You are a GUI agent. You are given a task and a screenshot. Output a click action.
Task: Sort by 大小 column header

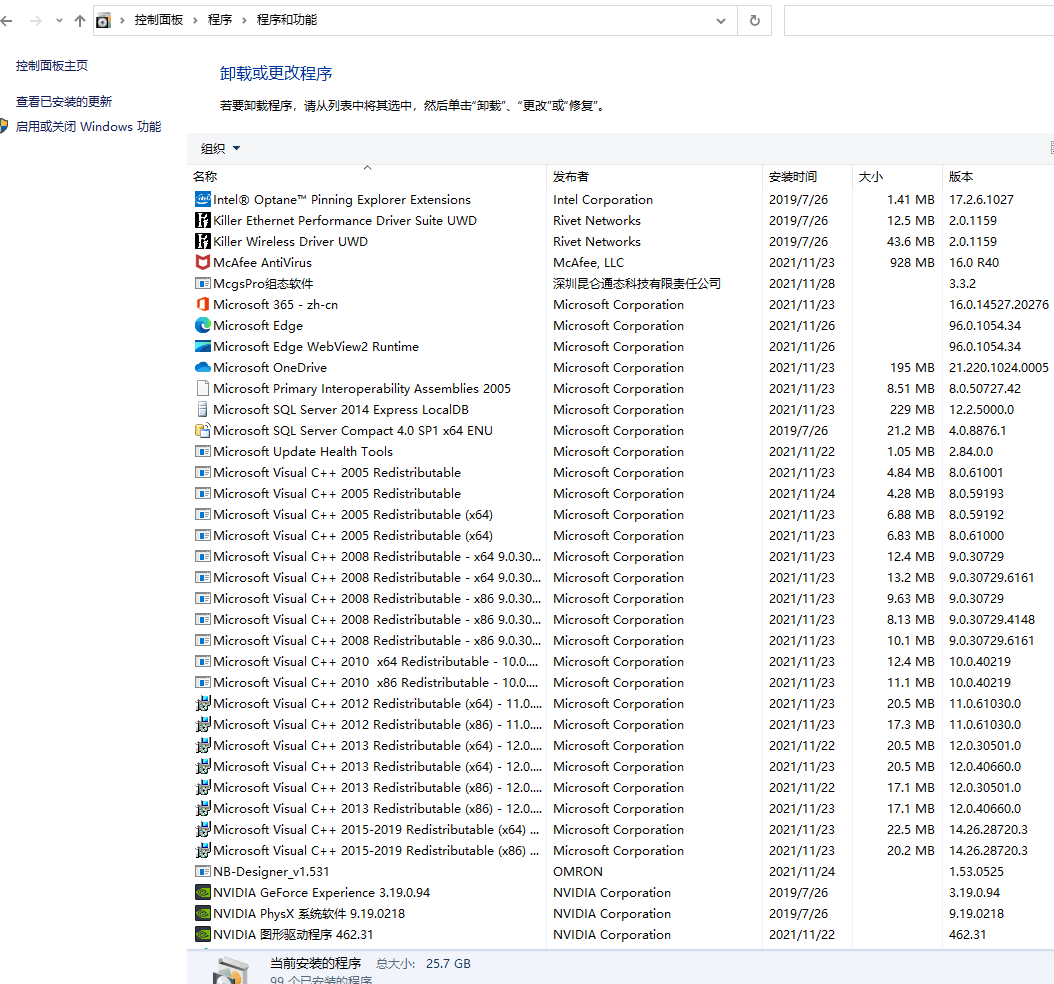[870, 177]
